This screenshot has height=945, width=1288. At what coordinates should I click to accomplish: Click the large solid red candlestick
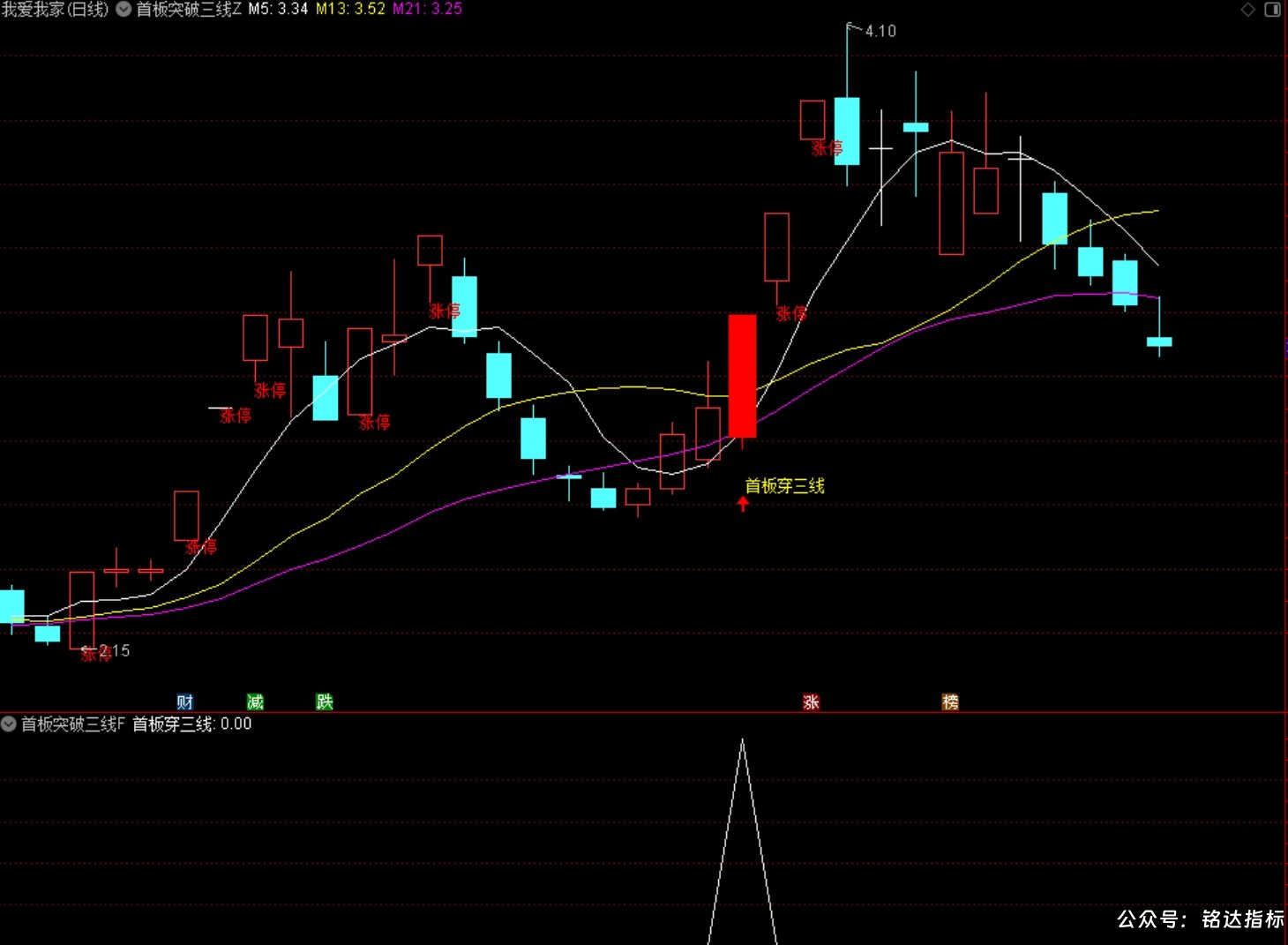coord(743,376)
